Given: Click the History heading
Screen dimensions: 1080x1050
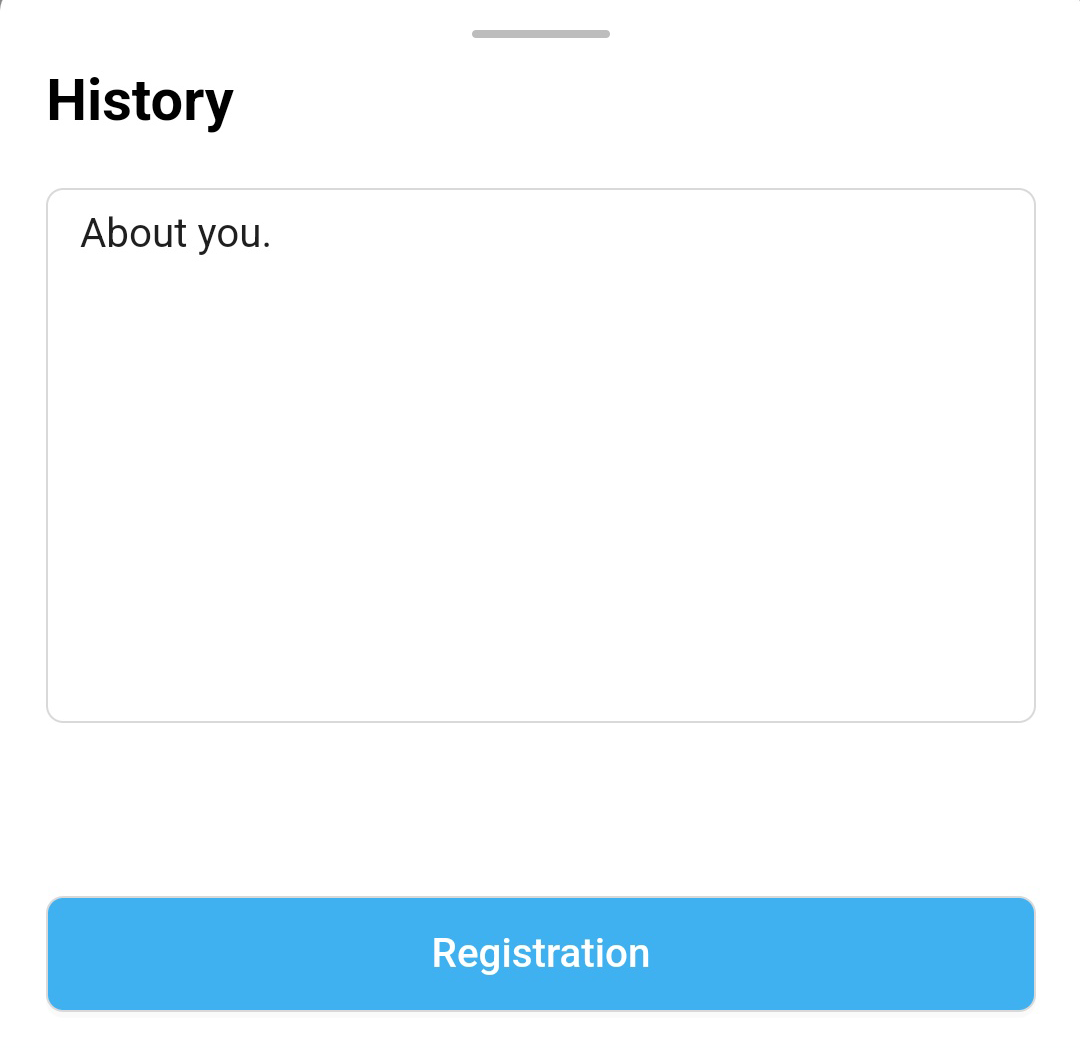Looking at the screenshot, I should pos(140,101).
